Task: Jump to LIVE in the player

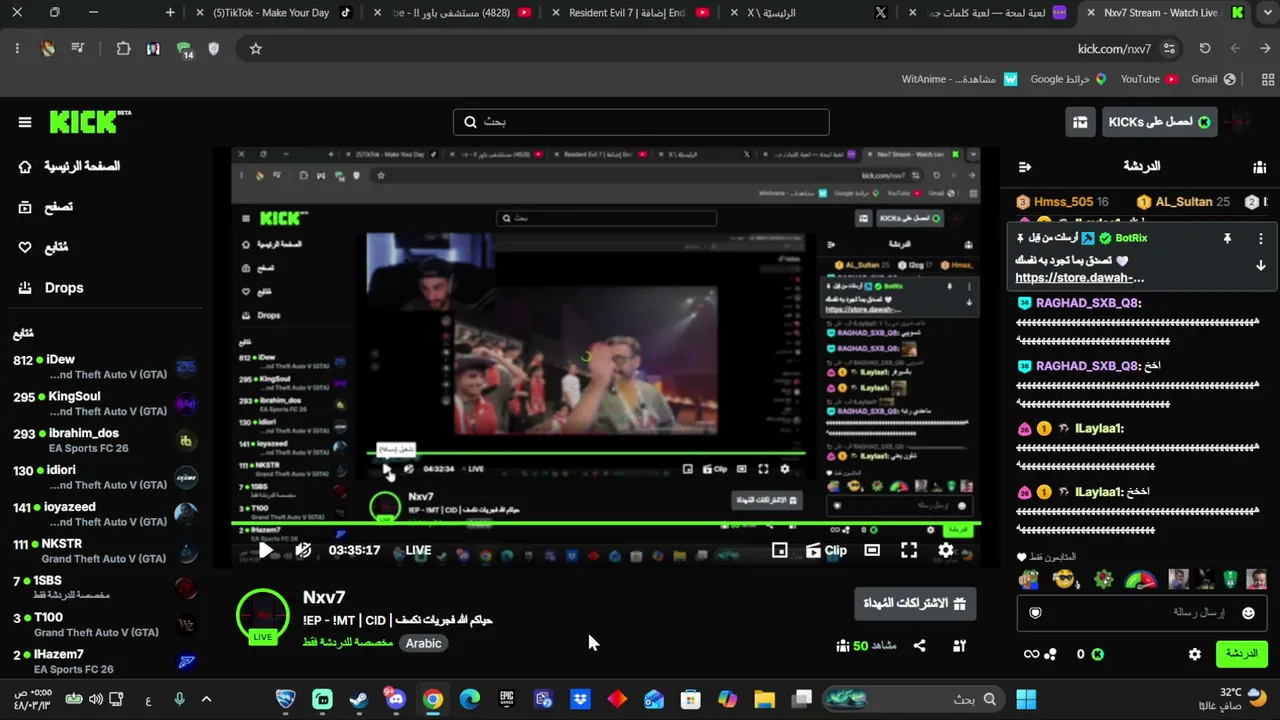Action: click(418, 550)
